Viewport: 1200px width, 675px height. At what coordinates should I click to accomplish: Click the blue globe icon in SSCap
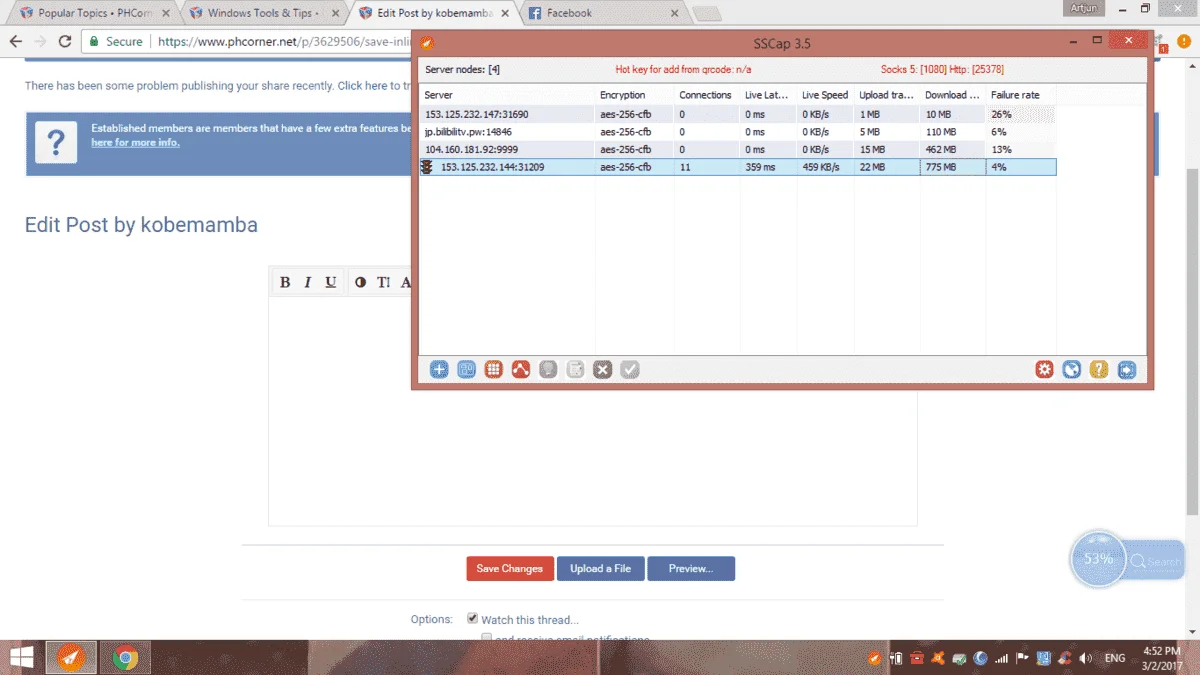(x=1072, y=369)
